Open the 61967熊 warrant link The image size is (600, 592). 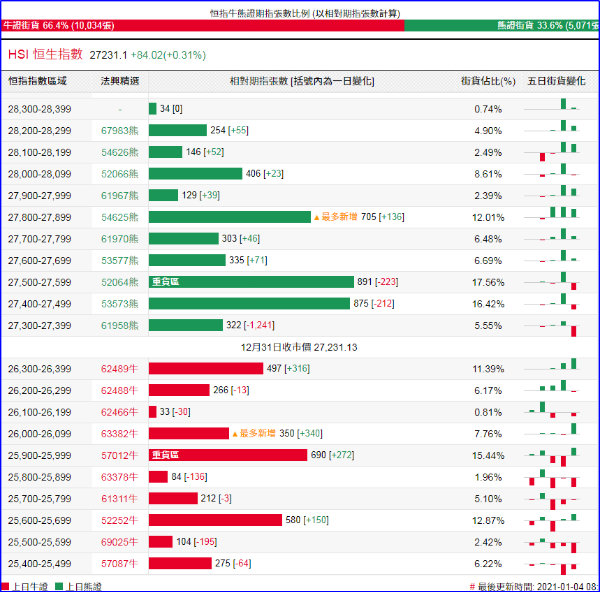click(119, 196)
